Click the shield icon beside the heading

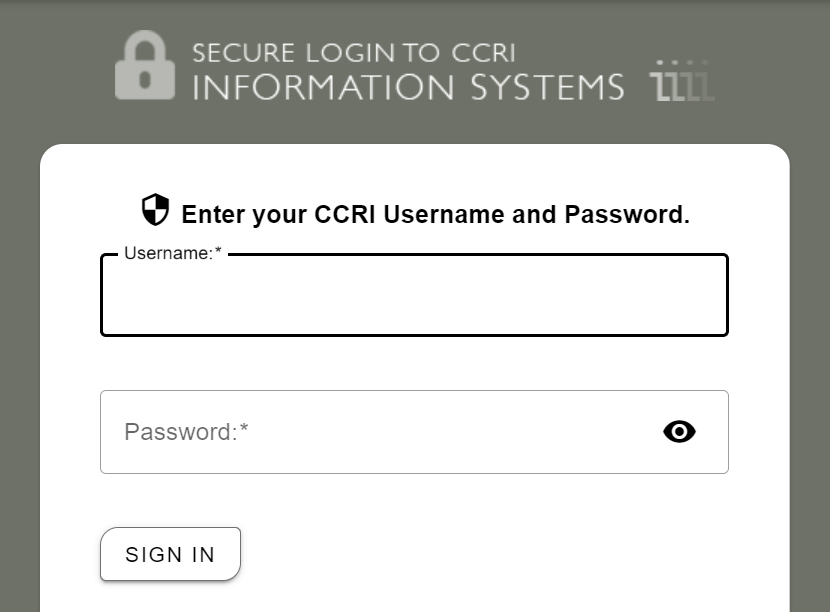click(155, 210)
